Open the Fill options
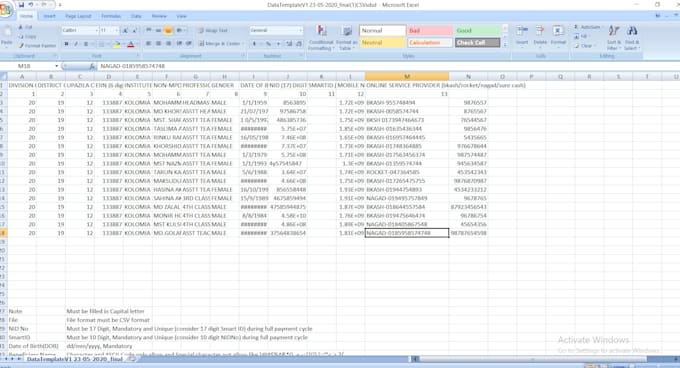 point(581,36)
